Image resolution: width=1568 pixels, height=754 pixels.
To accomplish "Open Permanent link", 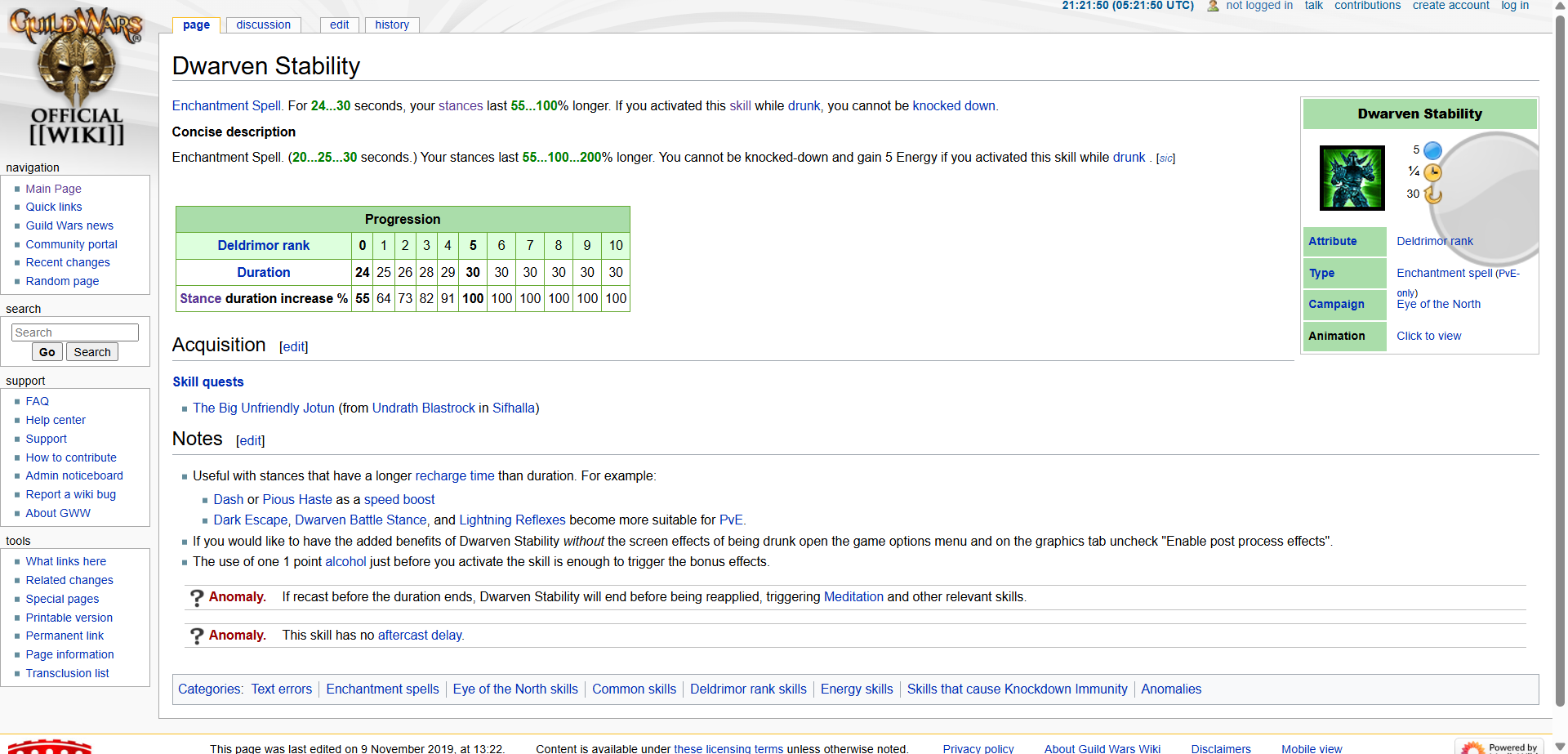I will click(x=65, y=636).
